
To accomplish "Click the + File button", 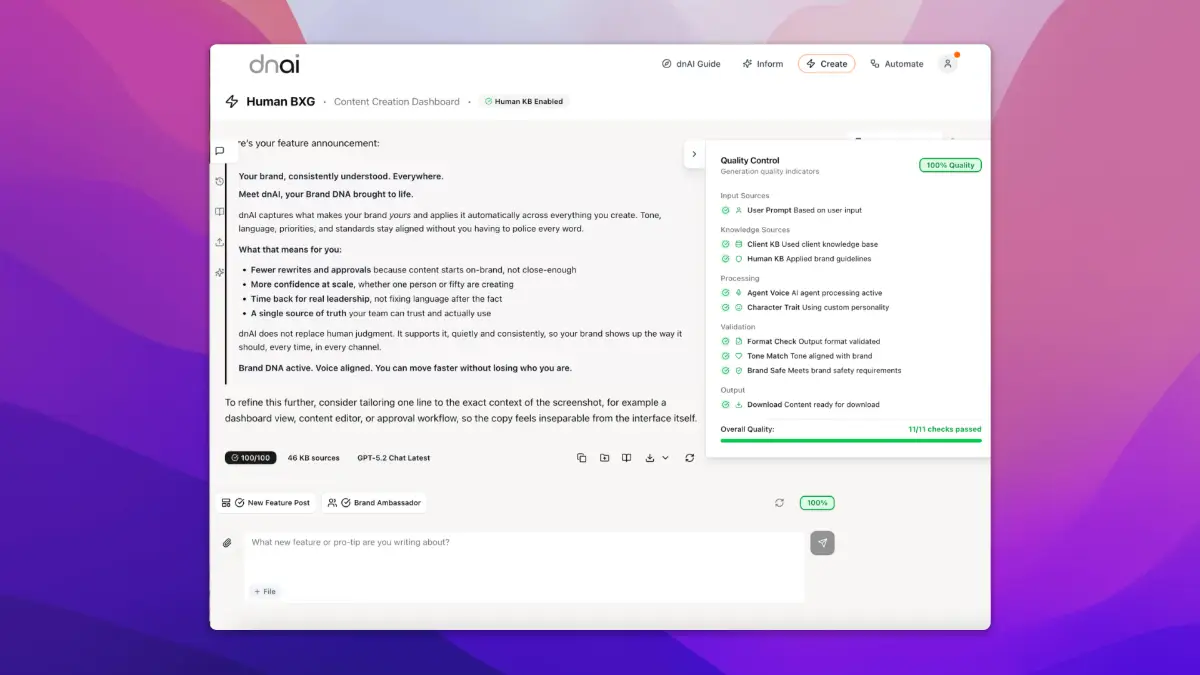I will point(265,592).
